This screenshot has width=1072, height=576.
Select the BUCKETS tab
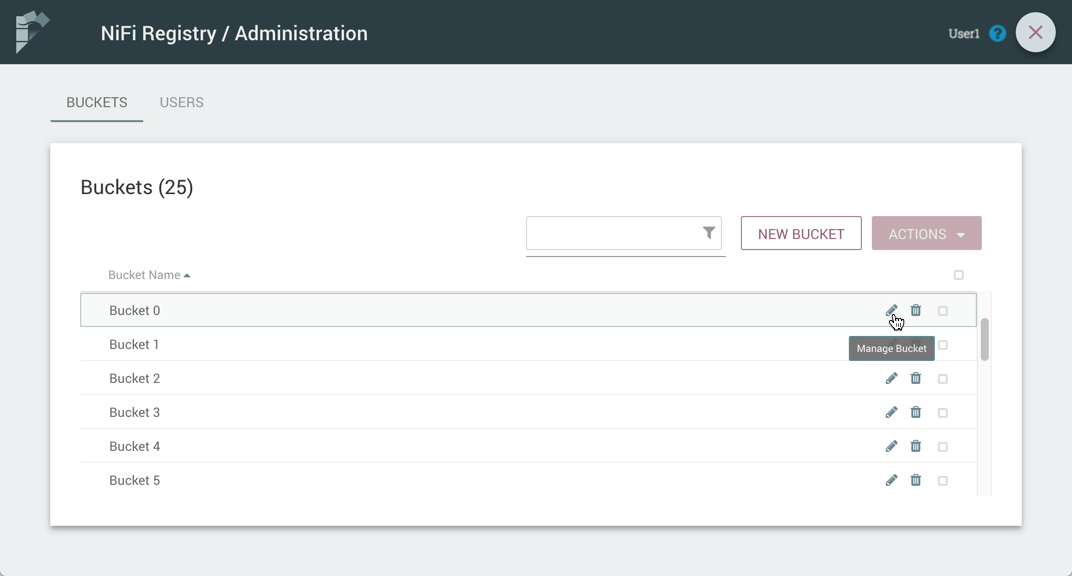(x=97, y=102)
